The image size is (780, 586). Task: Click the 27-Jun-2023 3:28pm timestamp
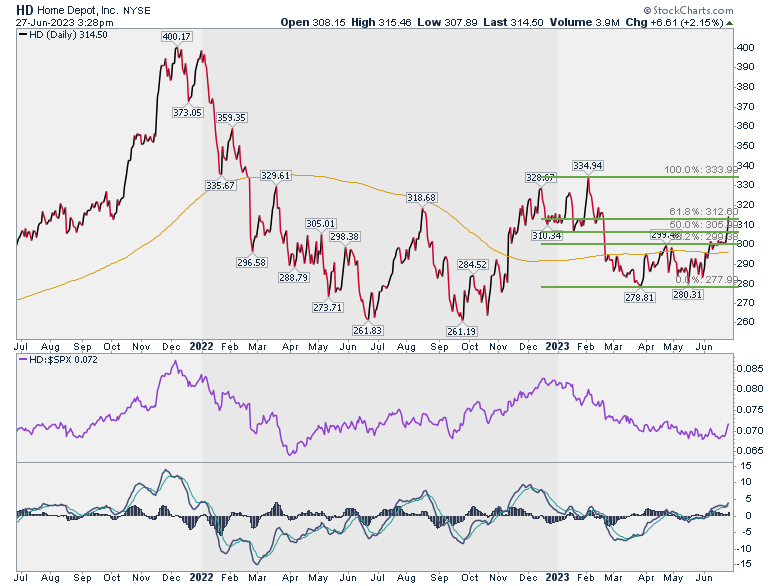(x=65, y=22)
